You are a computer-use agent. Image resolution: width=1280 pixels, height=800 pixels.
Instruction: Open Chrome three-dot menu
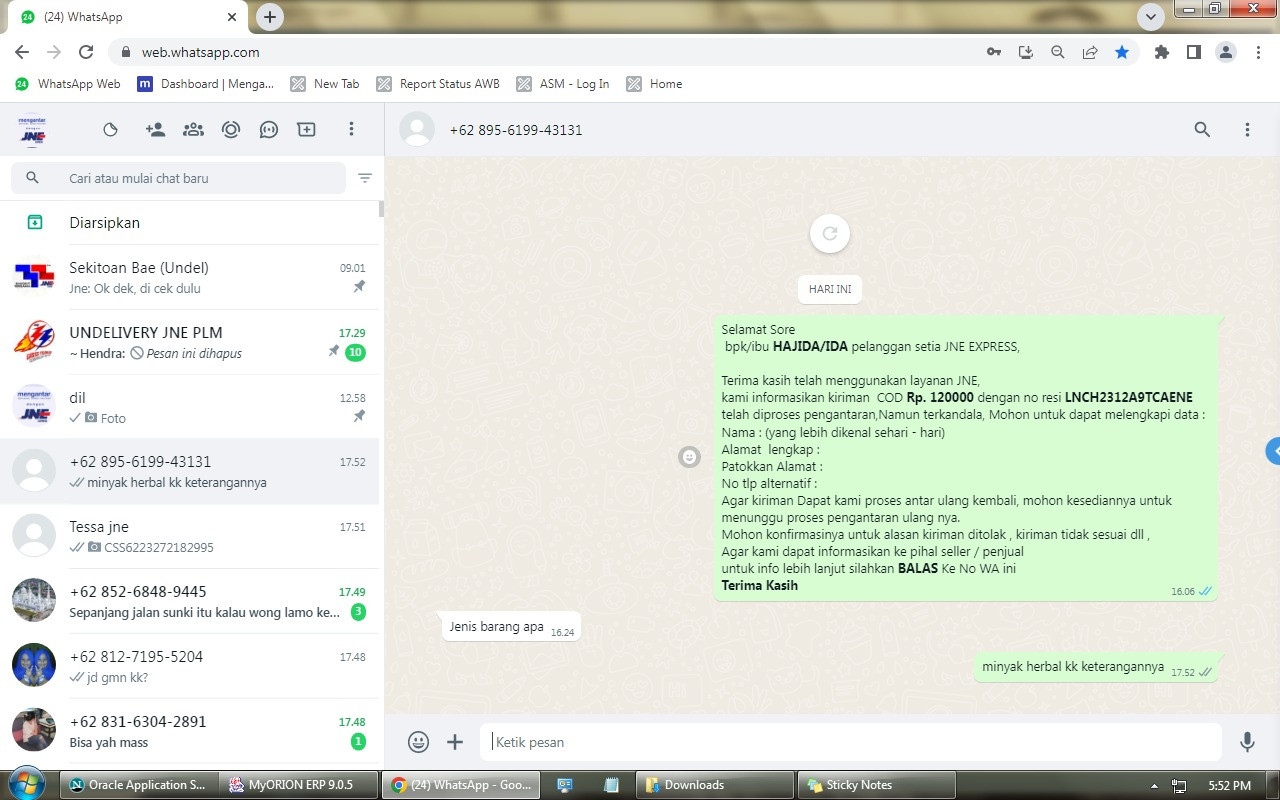(1258, 52)
